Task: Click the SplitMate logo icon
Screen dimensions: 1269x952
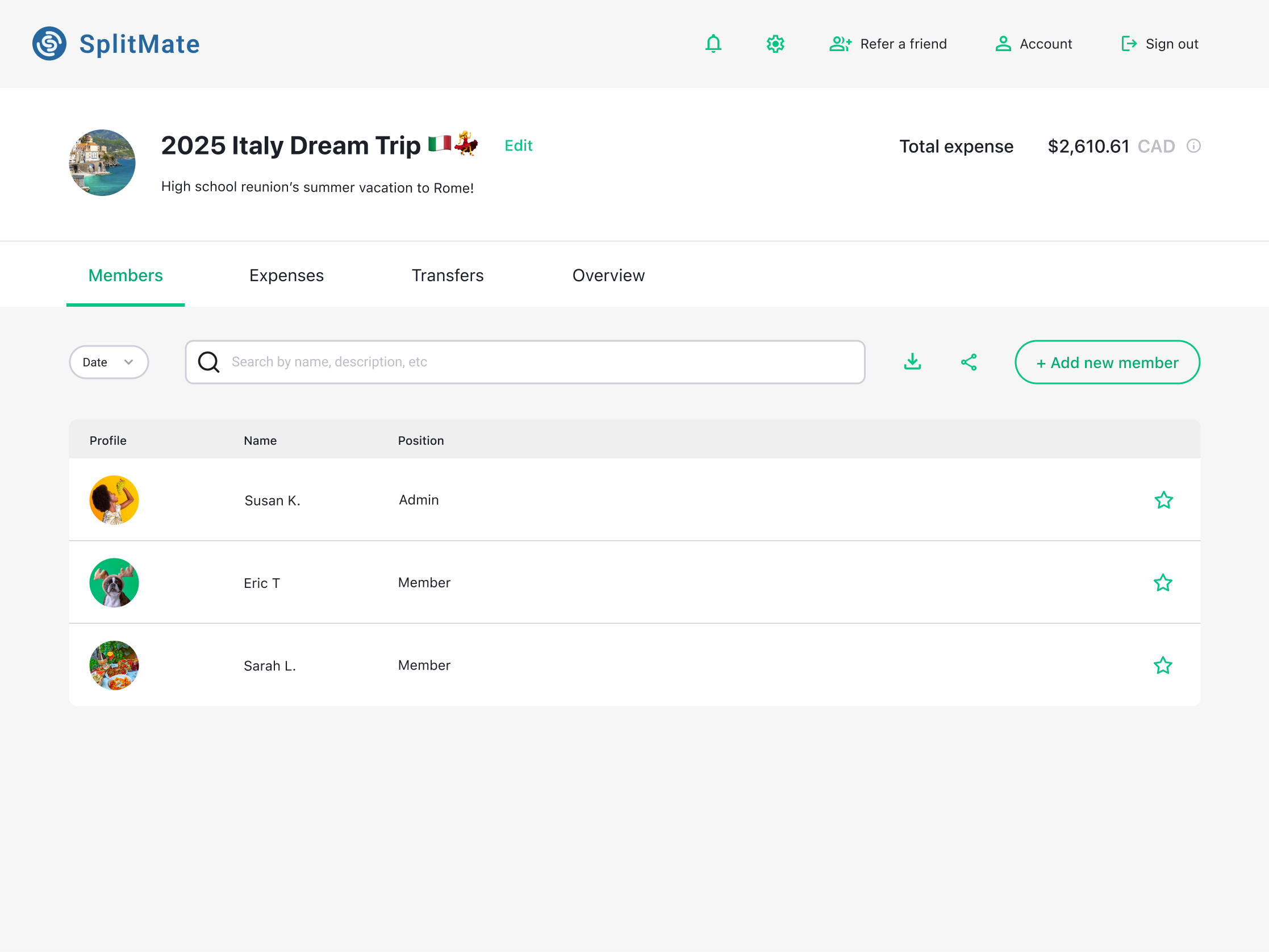Action: [49, 44]
